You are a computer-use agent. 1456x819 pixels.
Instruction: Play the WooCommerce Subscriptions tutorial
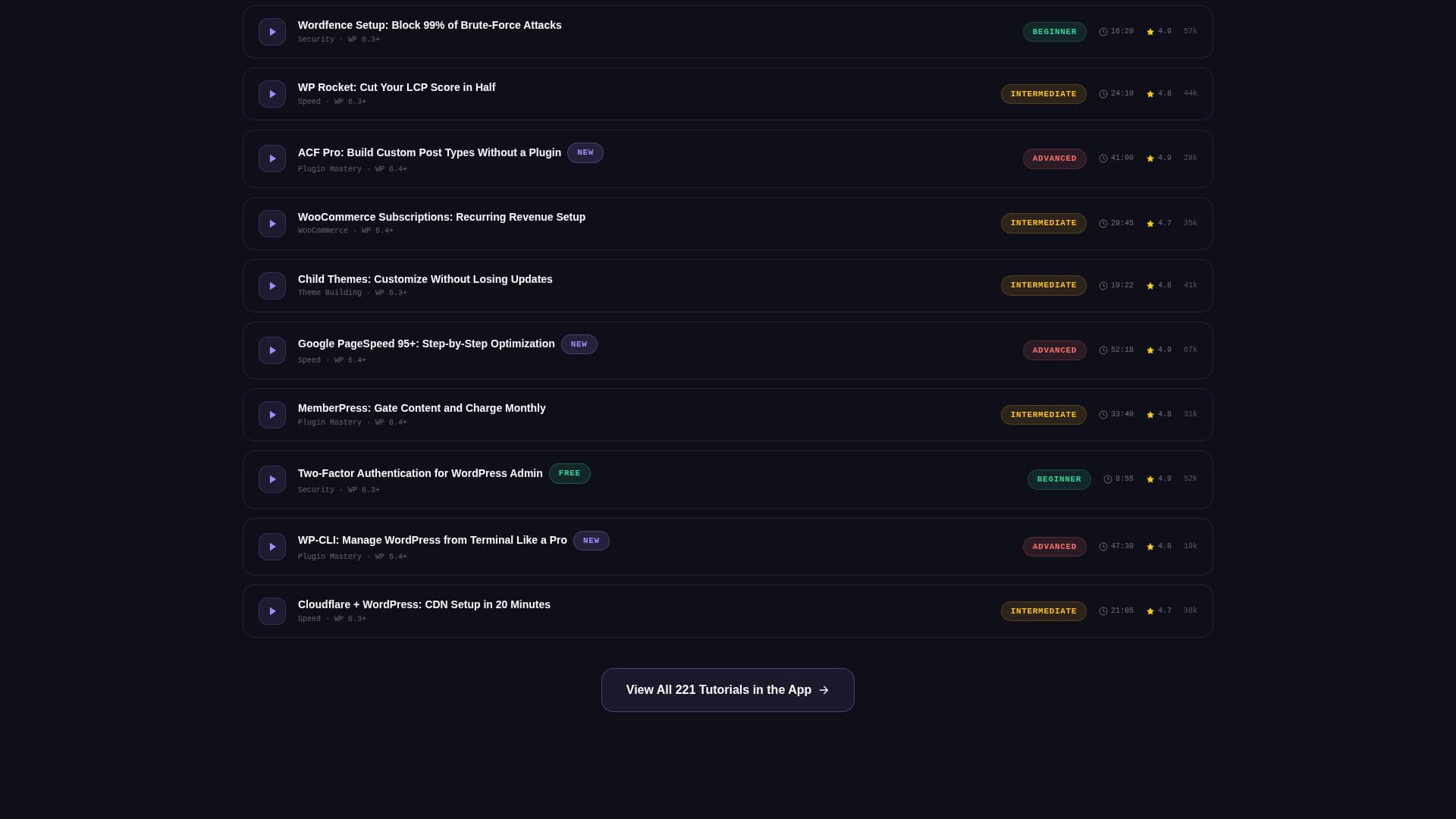(272, 224)
